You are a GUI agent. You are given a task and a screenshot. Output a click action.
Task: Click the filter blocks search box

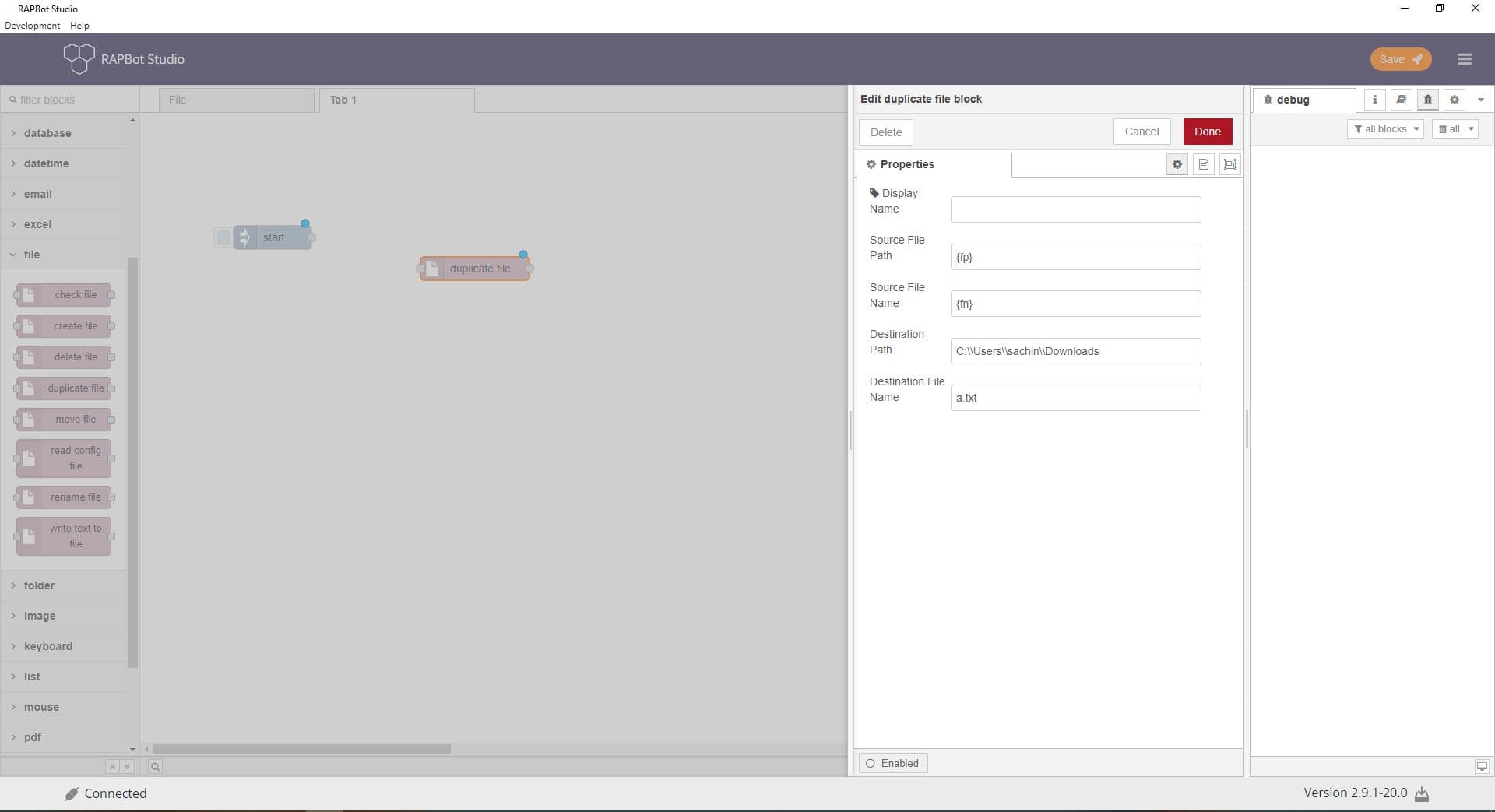70,100
